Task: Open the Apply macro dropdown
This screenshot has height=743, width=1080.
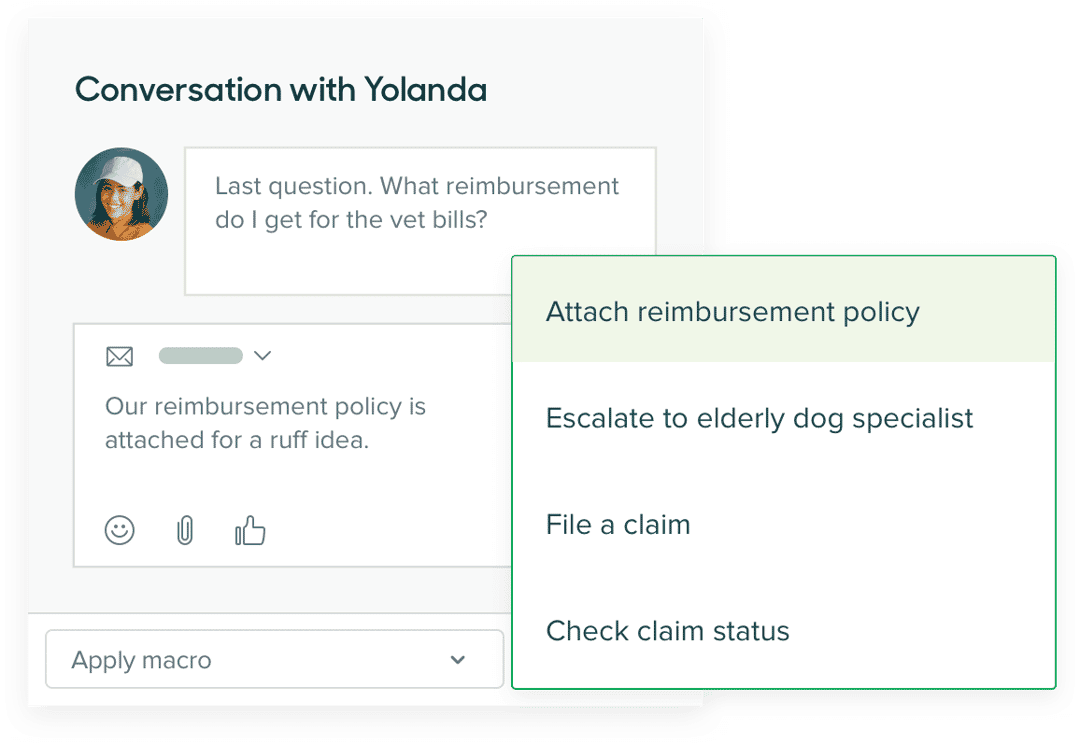Action: click(274, 659)
